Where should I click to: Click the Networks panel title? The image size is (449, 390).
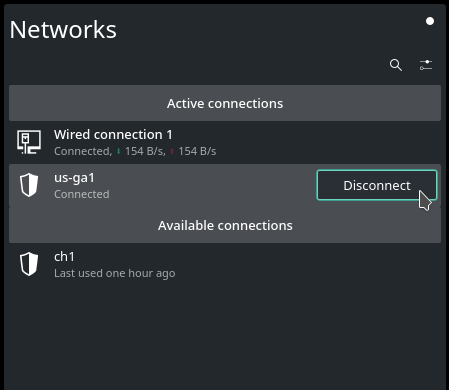(63, 30)
